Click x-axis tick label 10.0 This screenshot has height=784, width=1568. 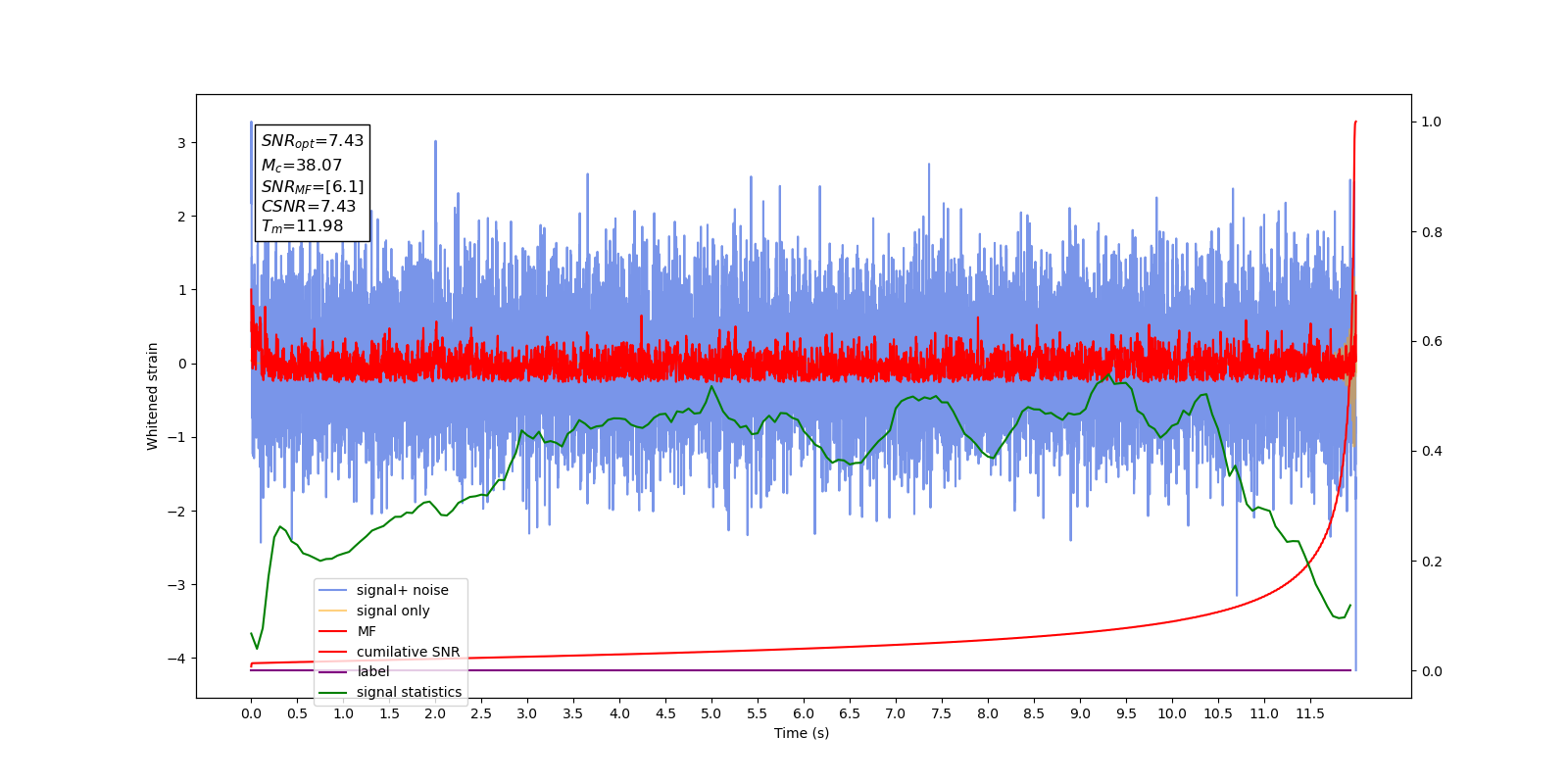(x=1172, y=713)
